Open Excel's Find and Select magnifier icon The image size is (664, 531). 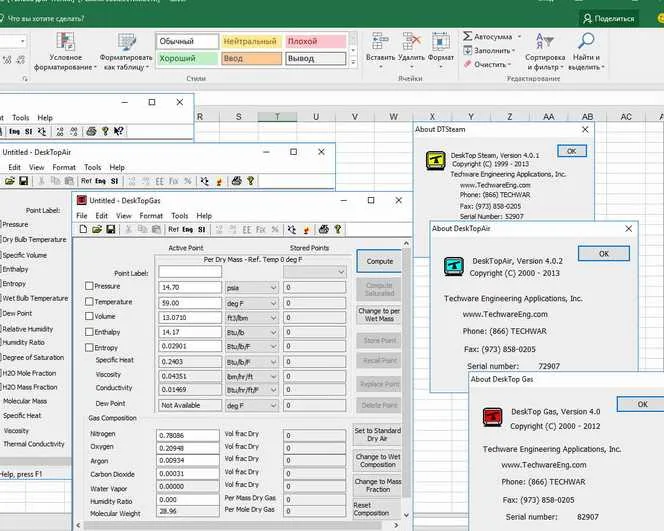coord(587,41)
